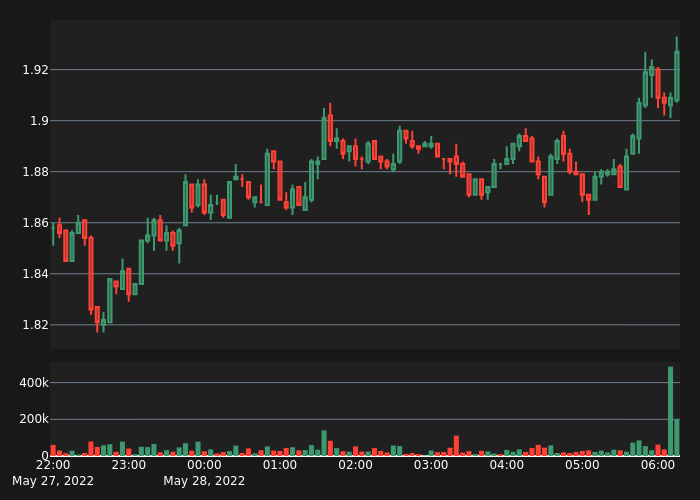Click the 1.84 price axis label
The image size is (700, 500).
35,273
